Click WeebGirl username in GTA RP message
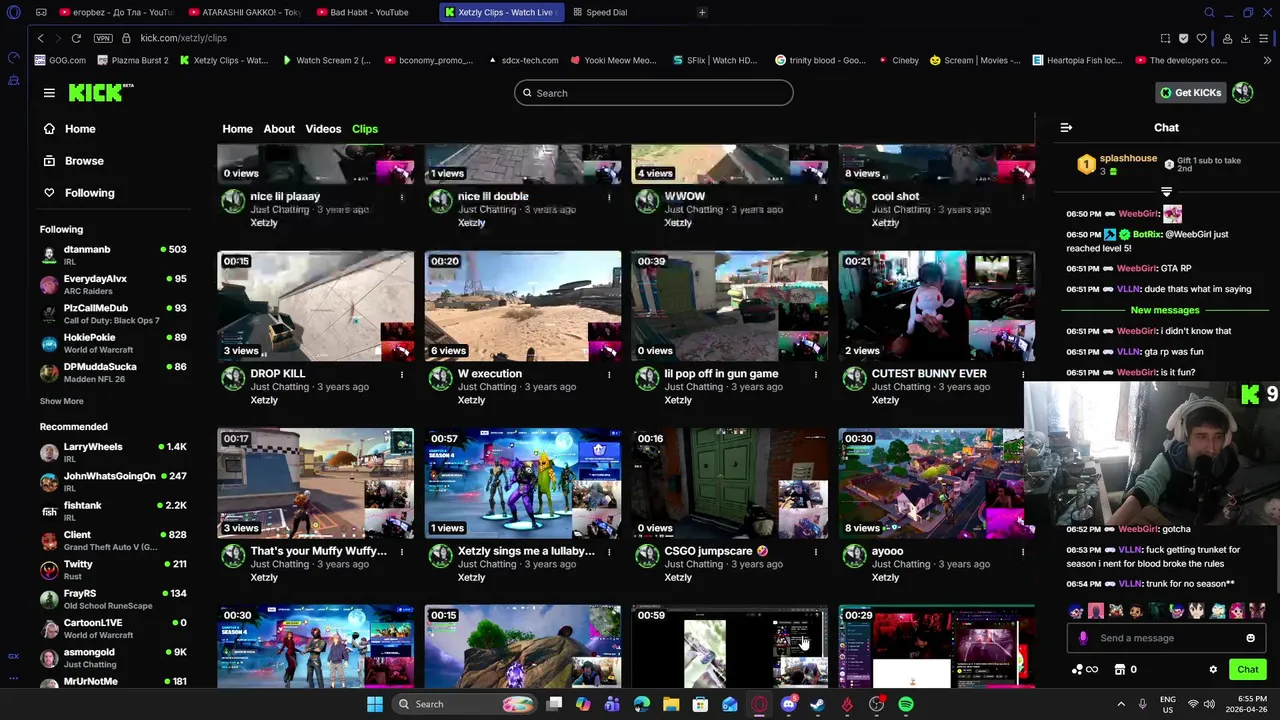The image size is (1280, 720). (x=1137, y=269)
